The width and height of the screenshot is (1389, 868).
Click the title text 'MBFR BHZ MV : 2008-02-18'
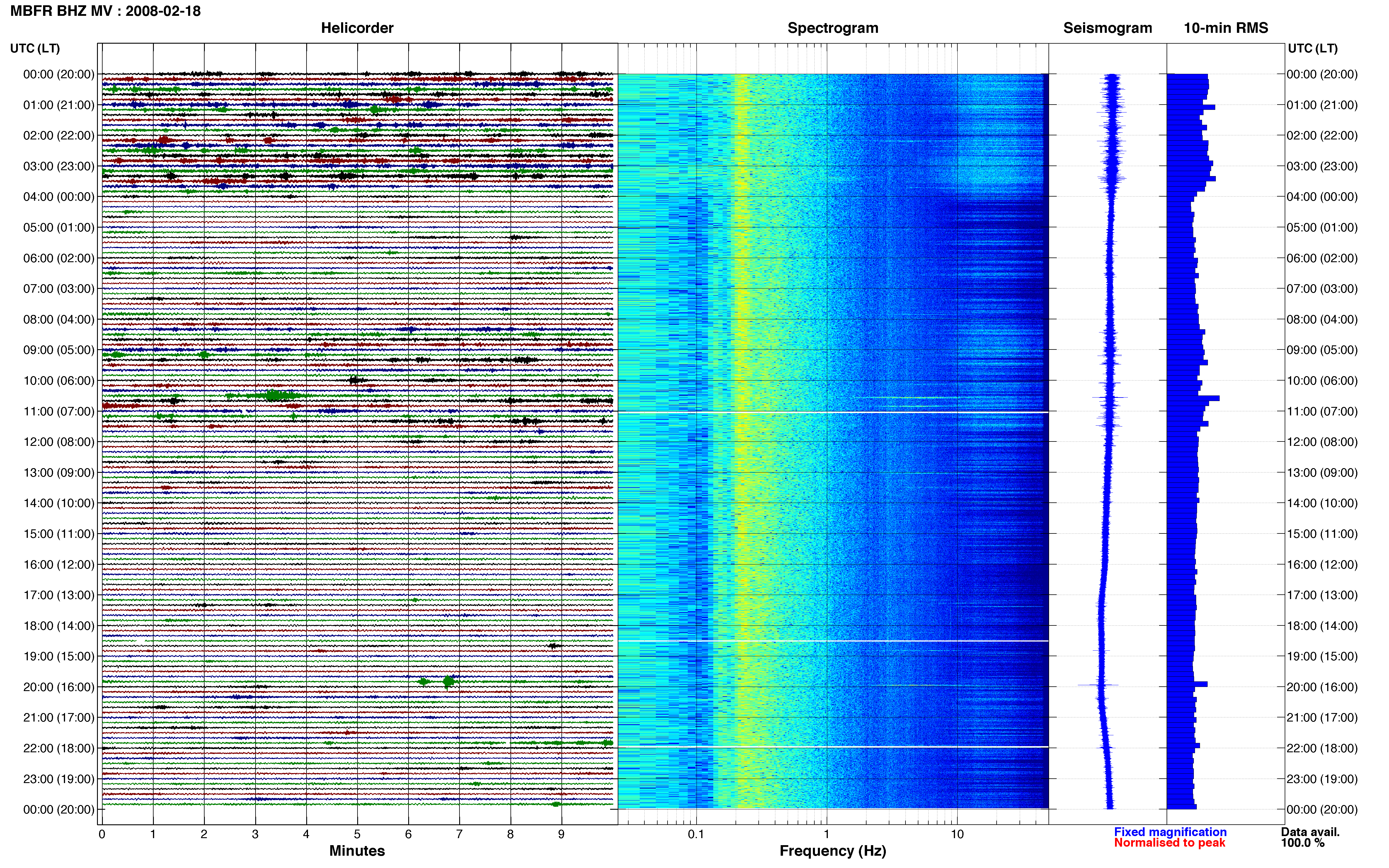106,11
